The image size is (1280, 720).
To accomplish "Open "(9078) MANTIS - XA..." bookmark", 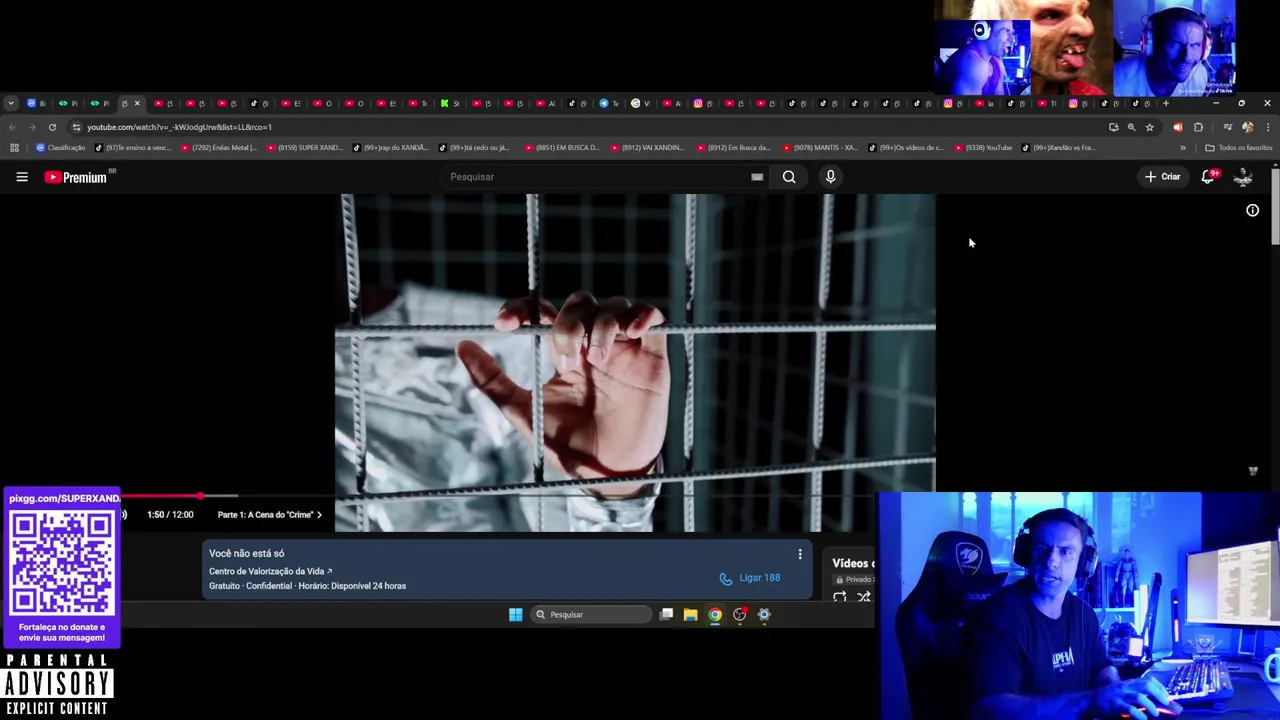I will point(820,148).
